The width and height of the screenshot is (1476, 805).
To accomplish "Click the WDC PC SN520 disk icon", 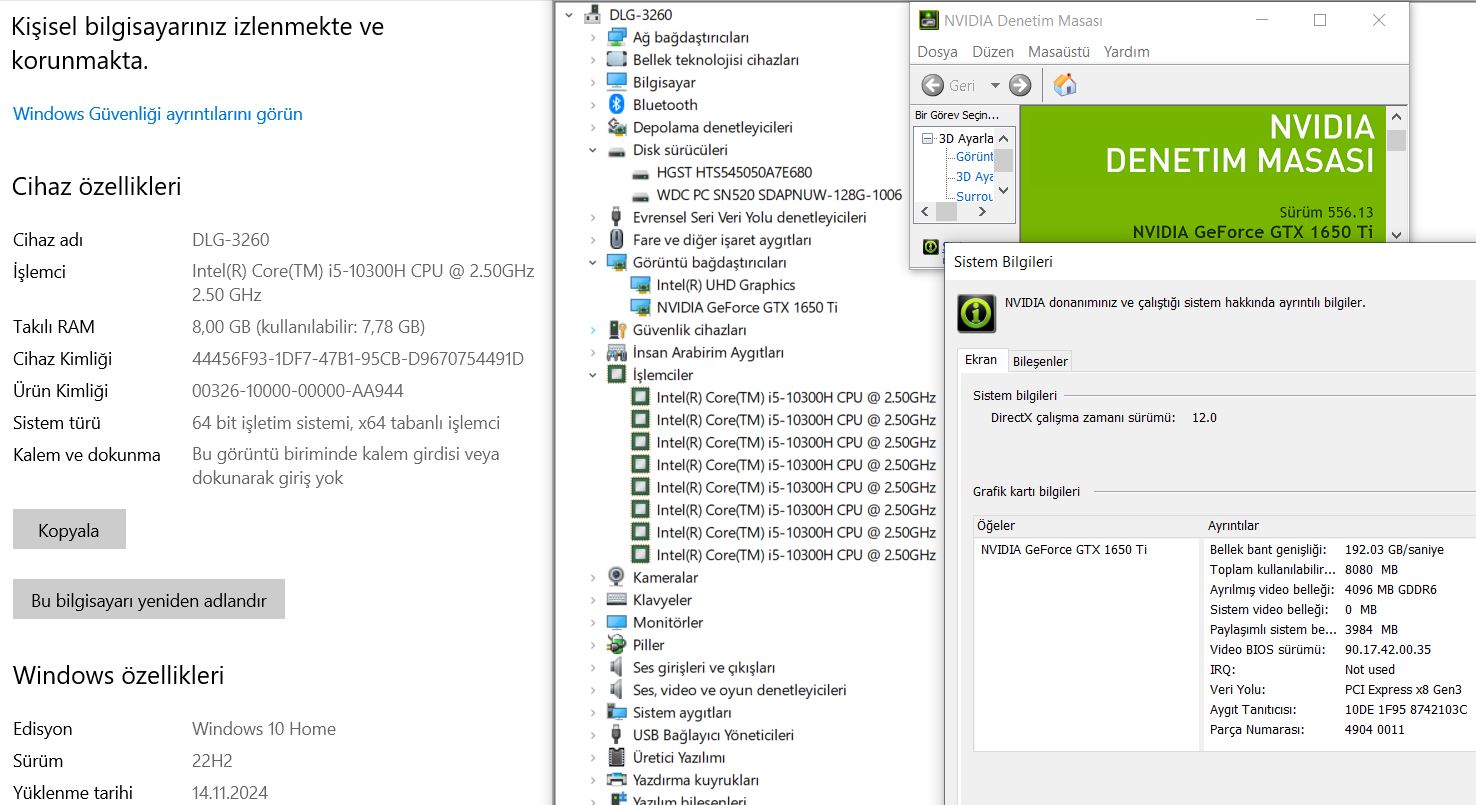I will (x=640, y=195).
